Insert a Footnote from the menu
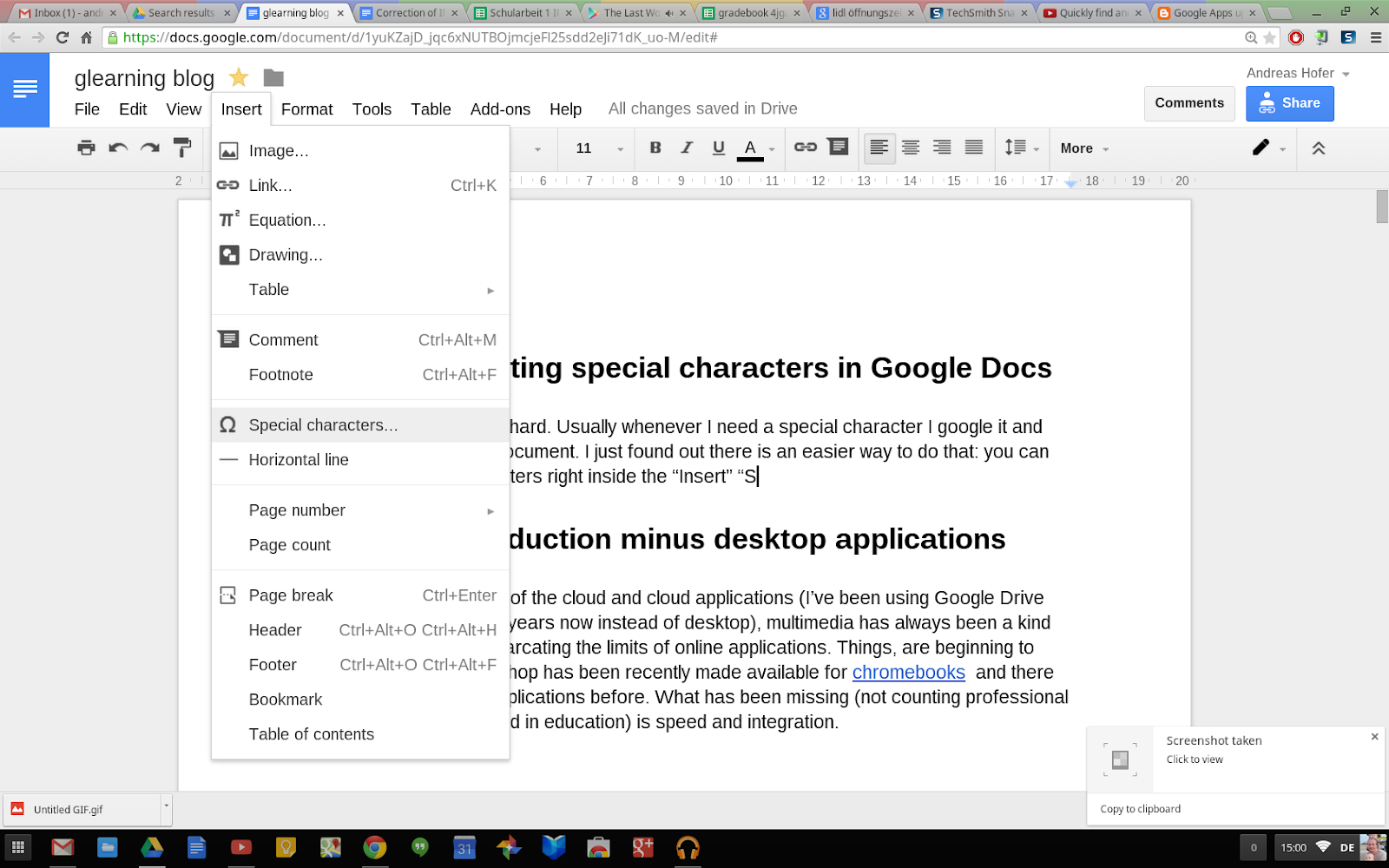Image resolution: width=1389 pixels, height=868 pixels. pyautogui.click(x=360, y=375)
